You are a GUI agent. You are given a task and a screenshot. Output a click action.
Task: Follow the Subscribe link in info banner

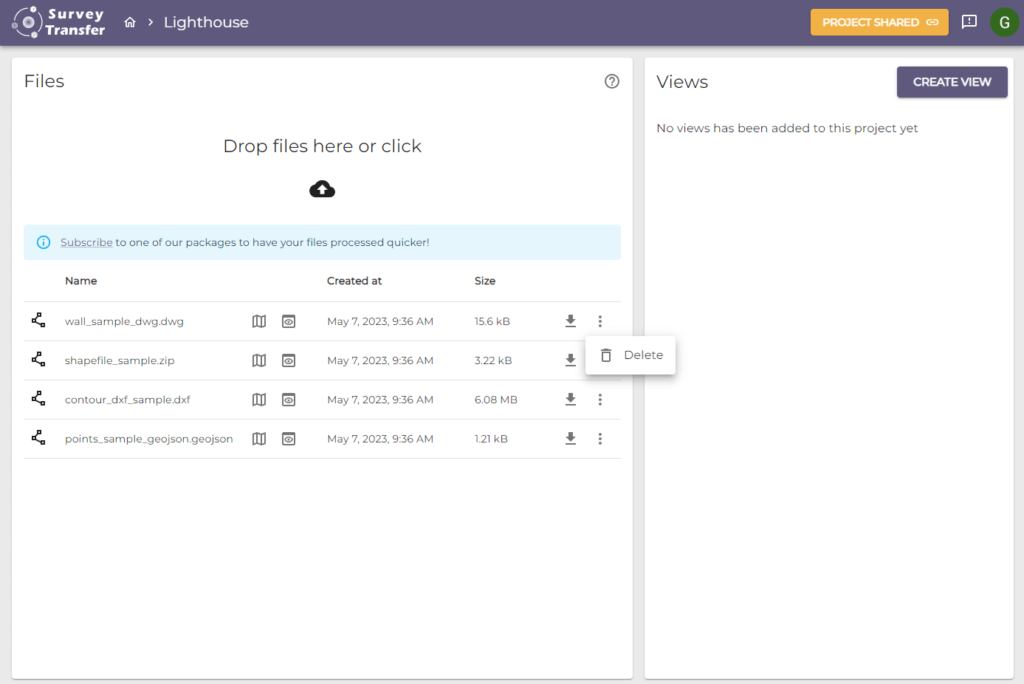click(86, 242)
